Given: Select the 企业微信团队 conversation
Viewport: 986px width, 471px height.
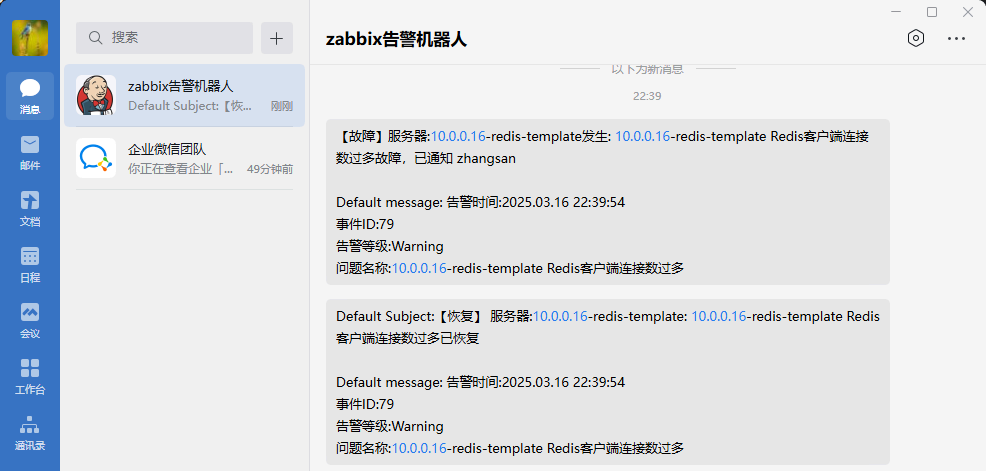Looking at the screenshot, I should pos(184,158).
